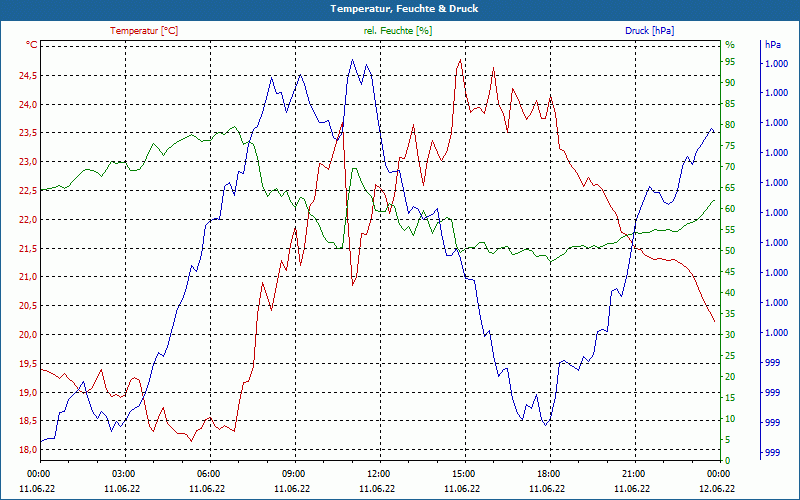The width and height of the screenshot is (800, 500).
Task: Click temperature axis value '20,0'
Action: (x=28, y=335)
